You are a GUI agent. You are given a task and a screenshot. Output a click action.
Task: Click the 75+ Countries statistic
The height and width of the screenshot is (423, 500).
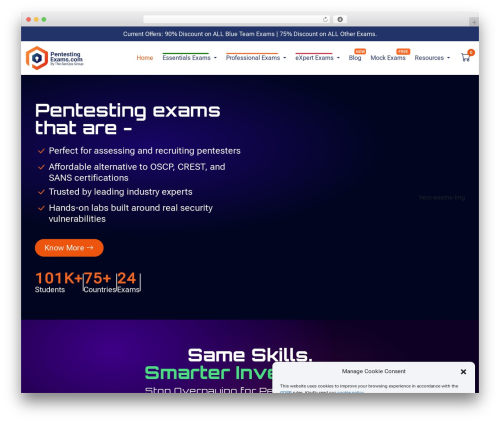[x=99, y=282]
